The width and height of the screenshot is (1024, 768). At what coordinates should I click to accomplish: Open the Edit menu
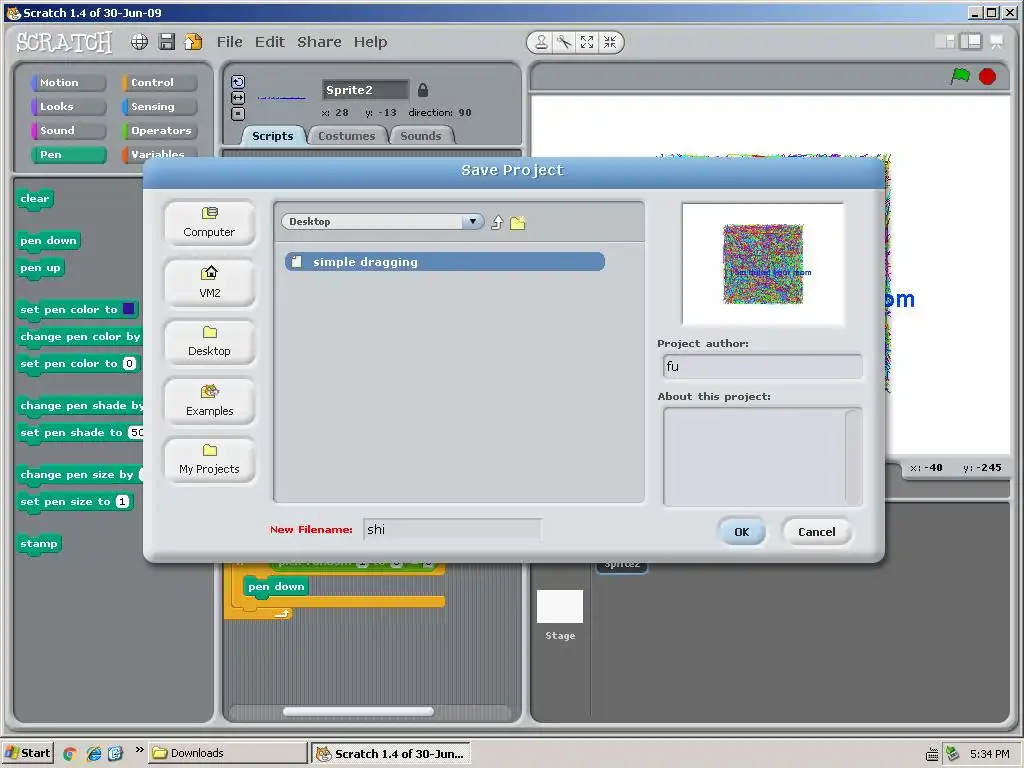point(270,42)
